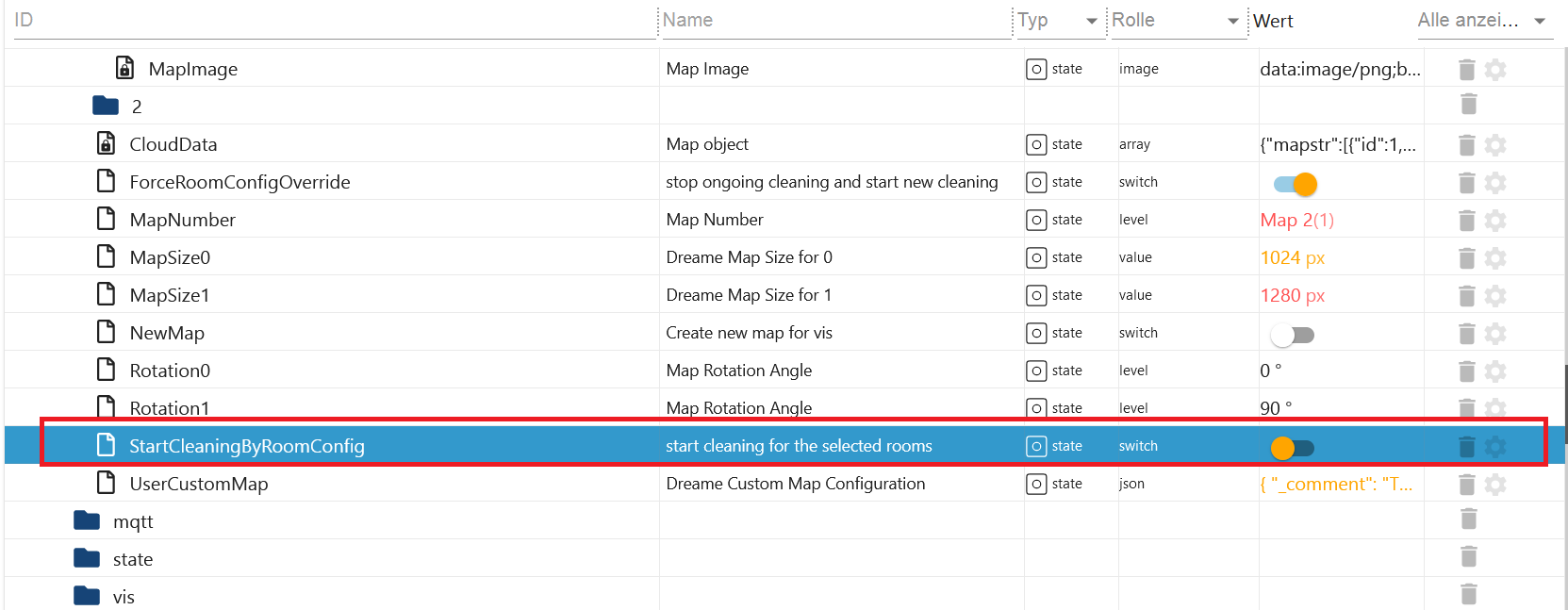Open settings gear for UserCustomMap
The height and width of the screenshot is (610, 1568).
pyautogui.click(x=1494, y=484)
